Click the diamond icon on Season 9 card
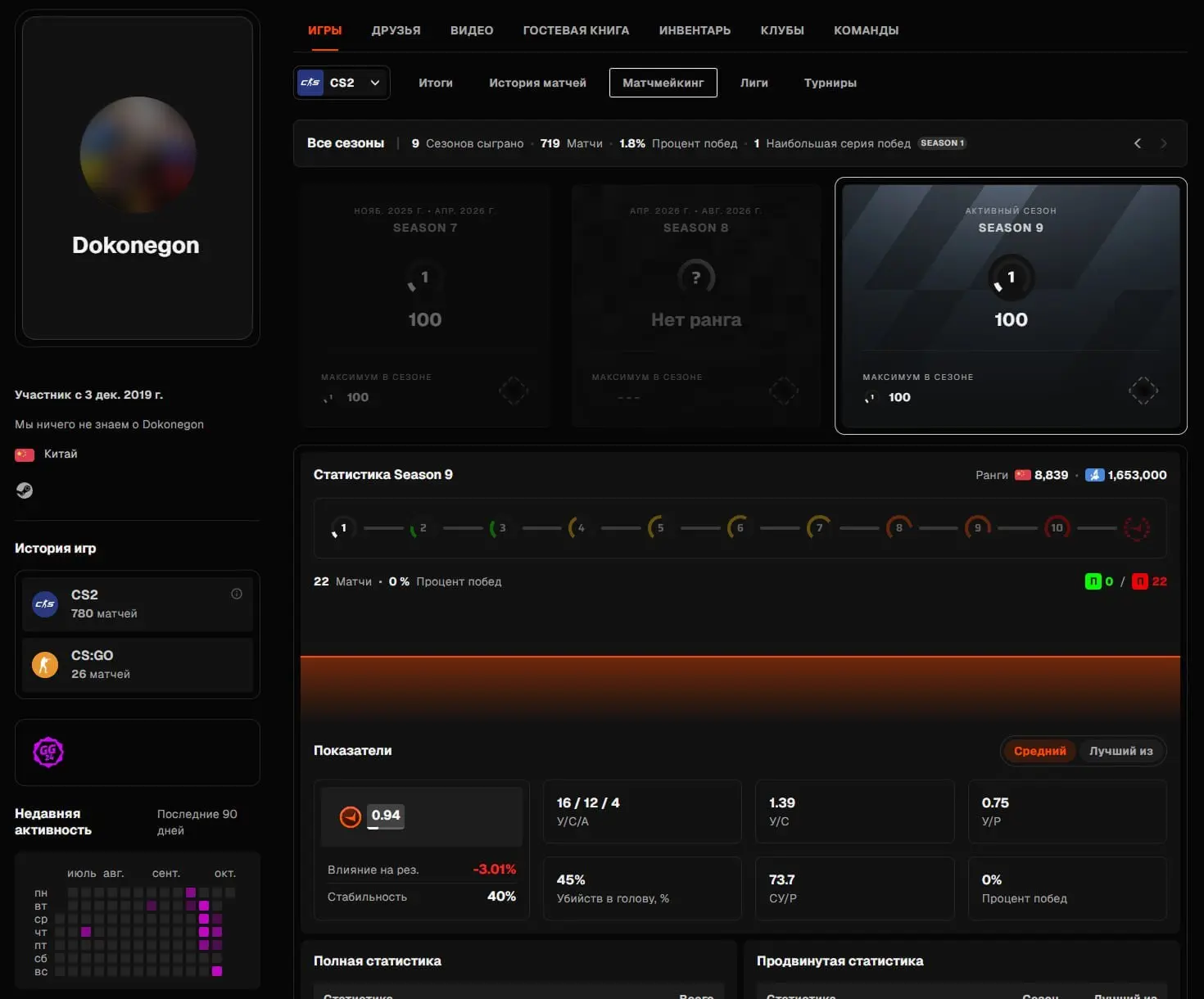This screenshot has height=999, width=1204. 1143,391
